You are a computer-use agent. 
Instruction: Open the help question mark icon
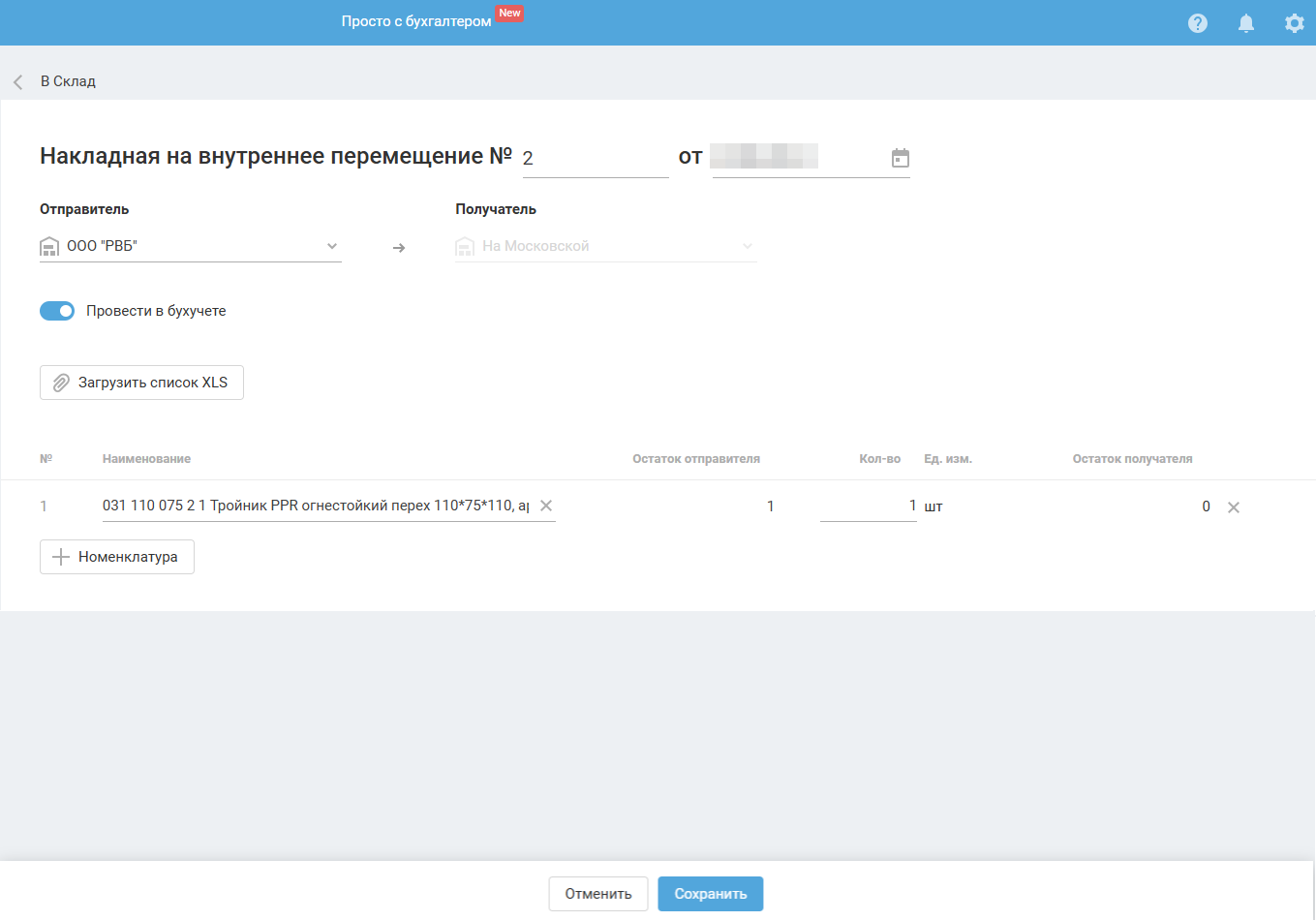[1198, 23]
